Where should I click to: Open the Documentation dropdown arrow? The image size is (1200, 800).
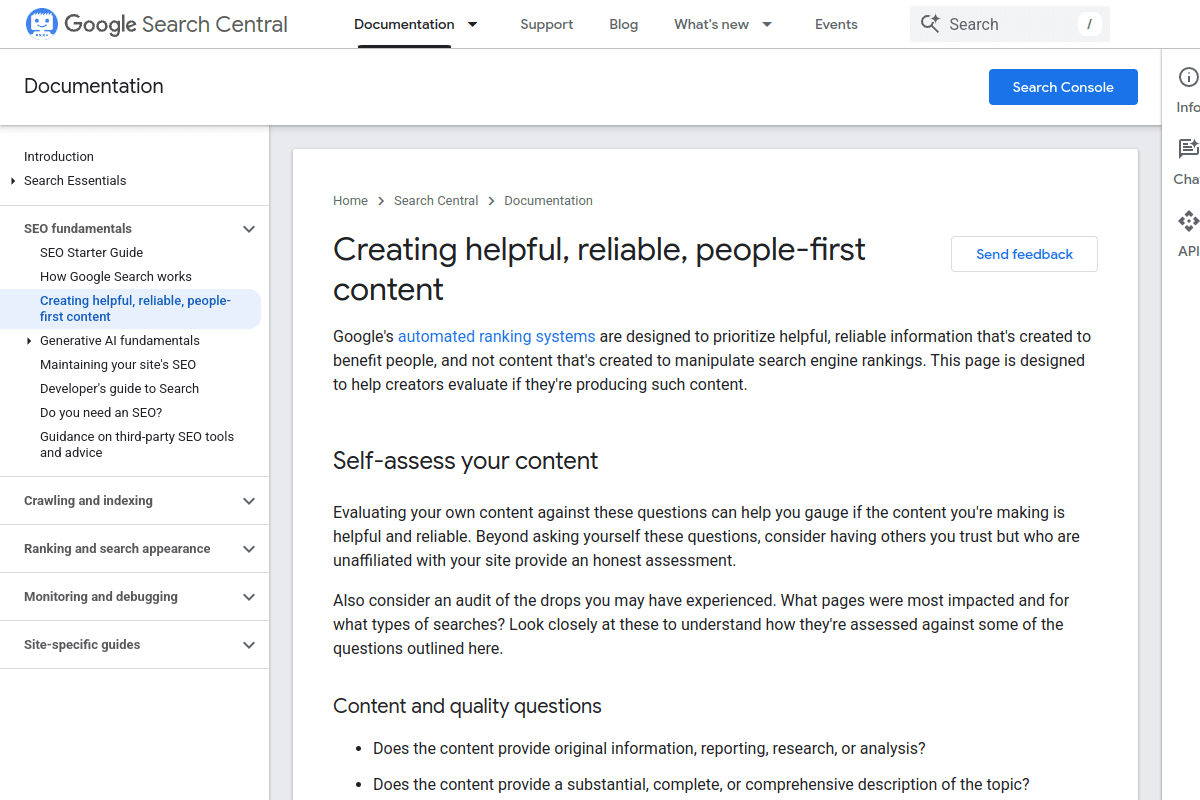472,24
